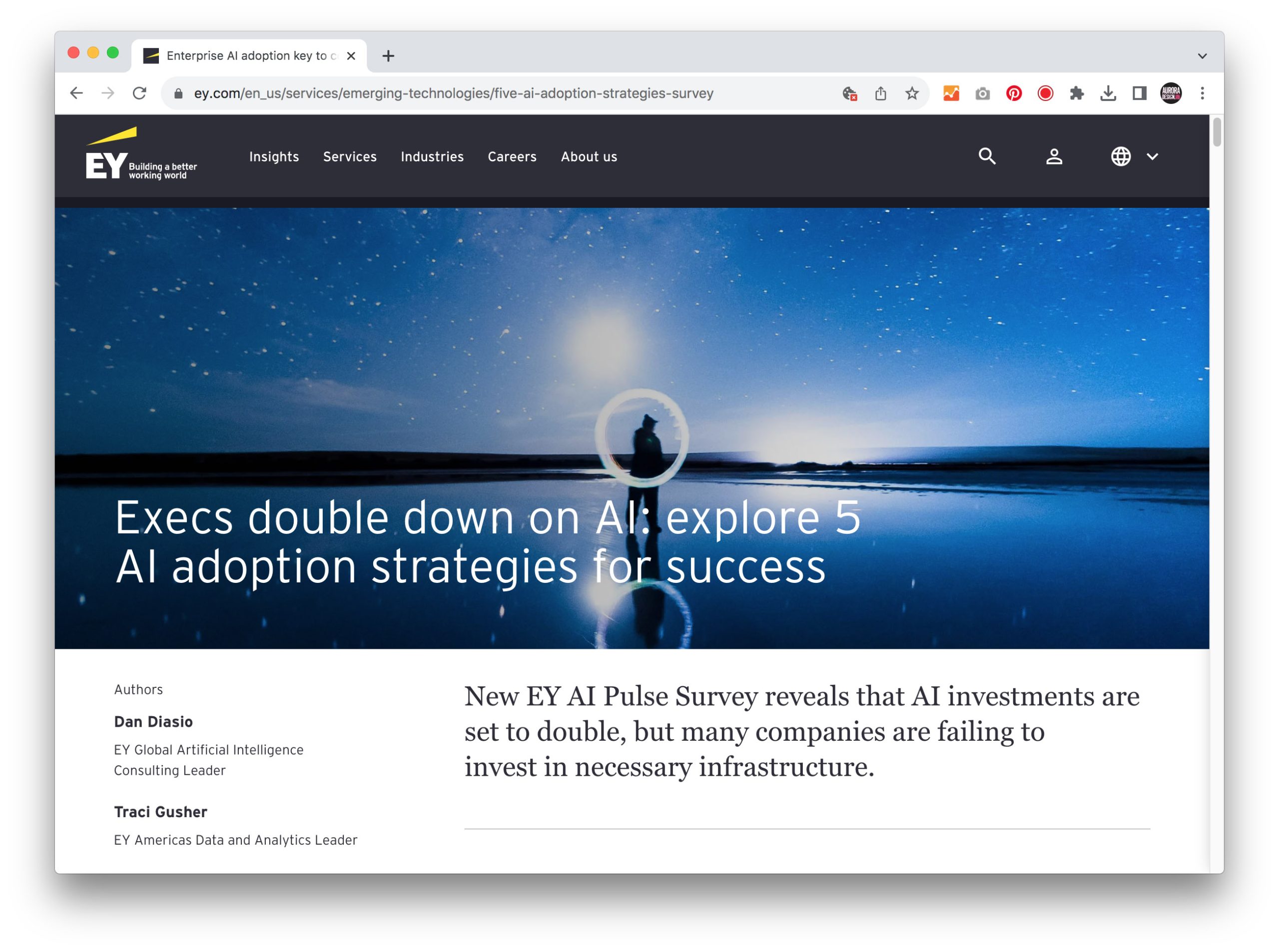The image size is (1279, 952).
Task: View site security lock info
Action: 179,93
